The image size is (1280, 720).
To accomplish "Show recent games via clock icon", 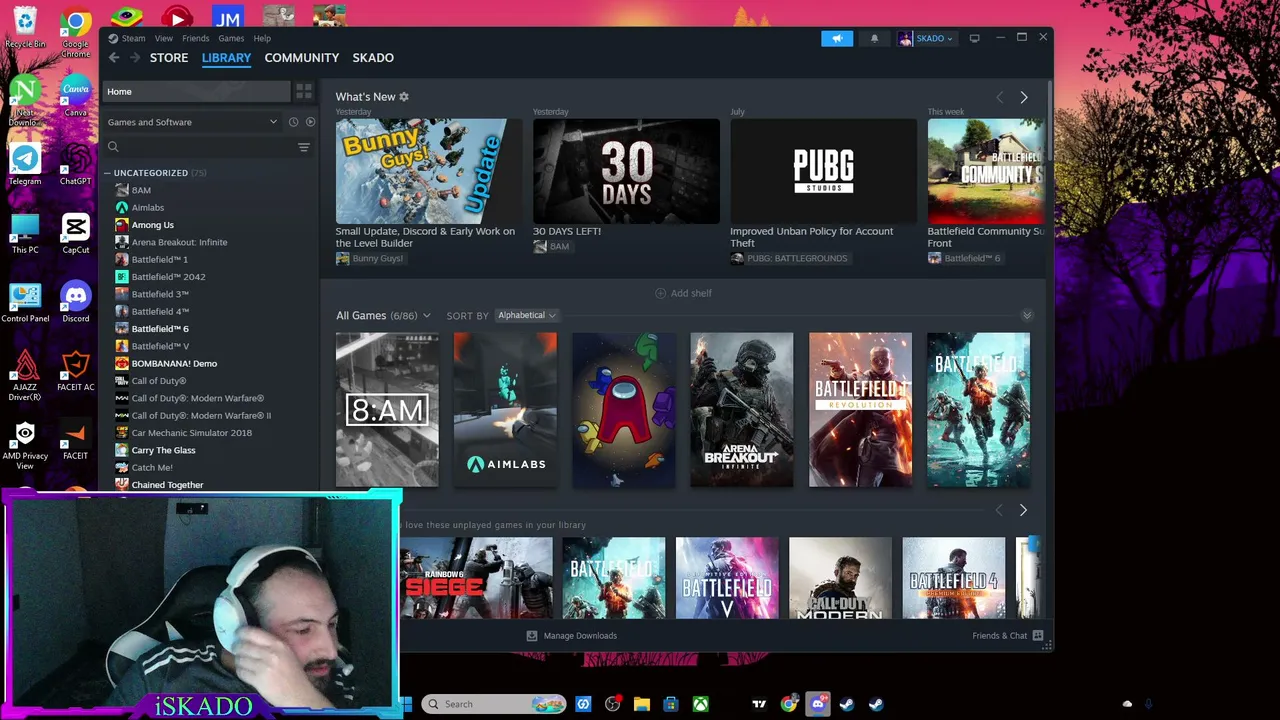I will click(293, 122).
